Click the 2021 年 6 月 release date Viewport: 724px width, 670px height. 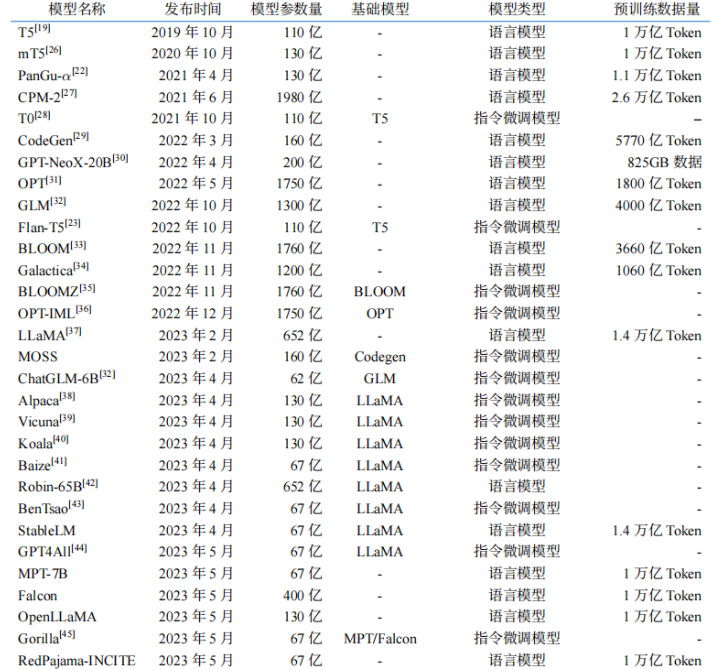click(196, 97)
